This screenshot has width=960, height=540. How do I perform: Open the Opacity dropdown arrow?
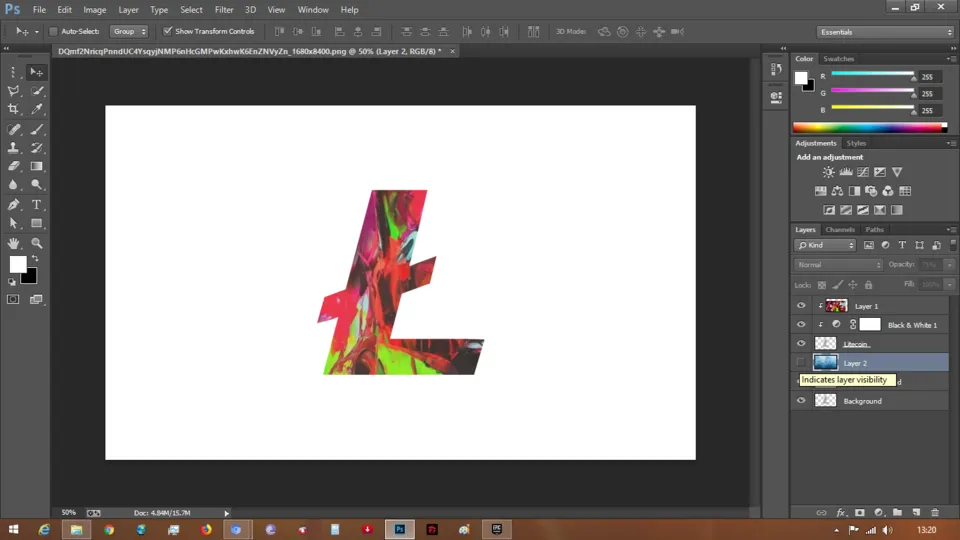click(950, 264)
